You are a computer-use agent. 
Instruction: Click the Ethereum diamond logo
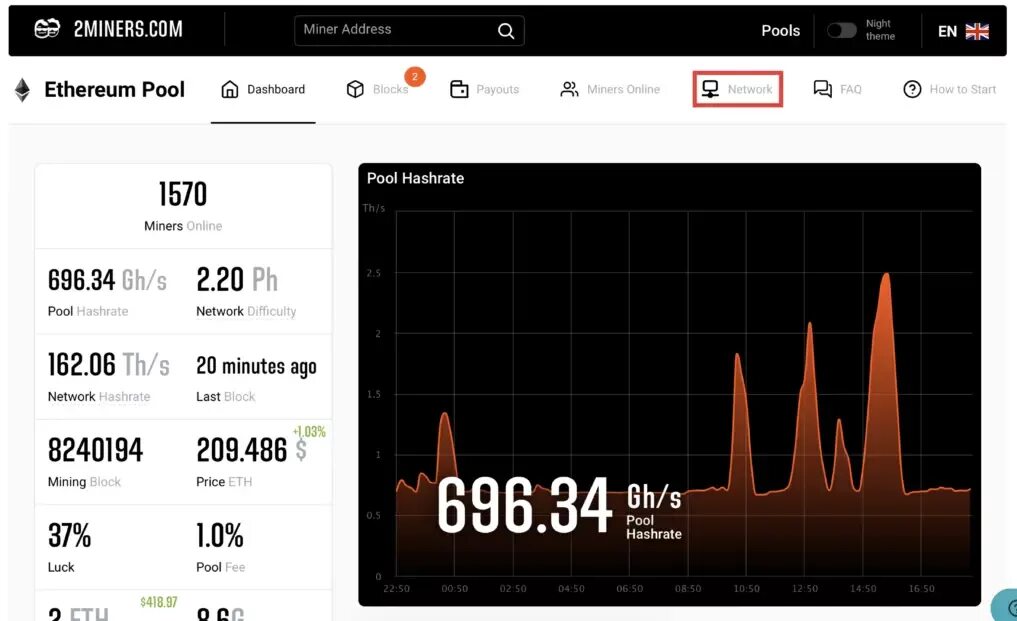[x=23, y=90]
